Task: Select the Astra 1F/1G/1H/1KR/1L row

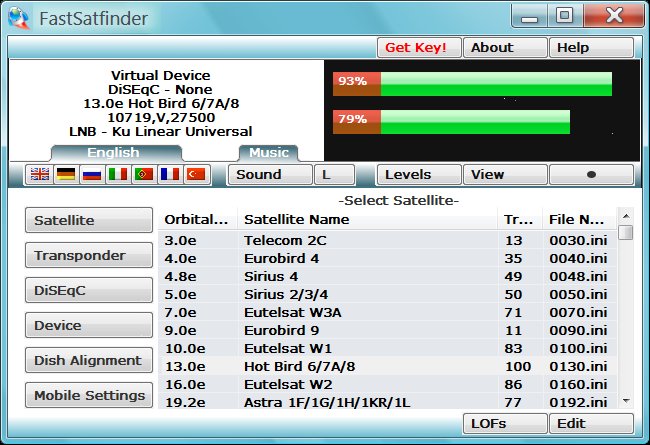Action: [x=388, y=402]
